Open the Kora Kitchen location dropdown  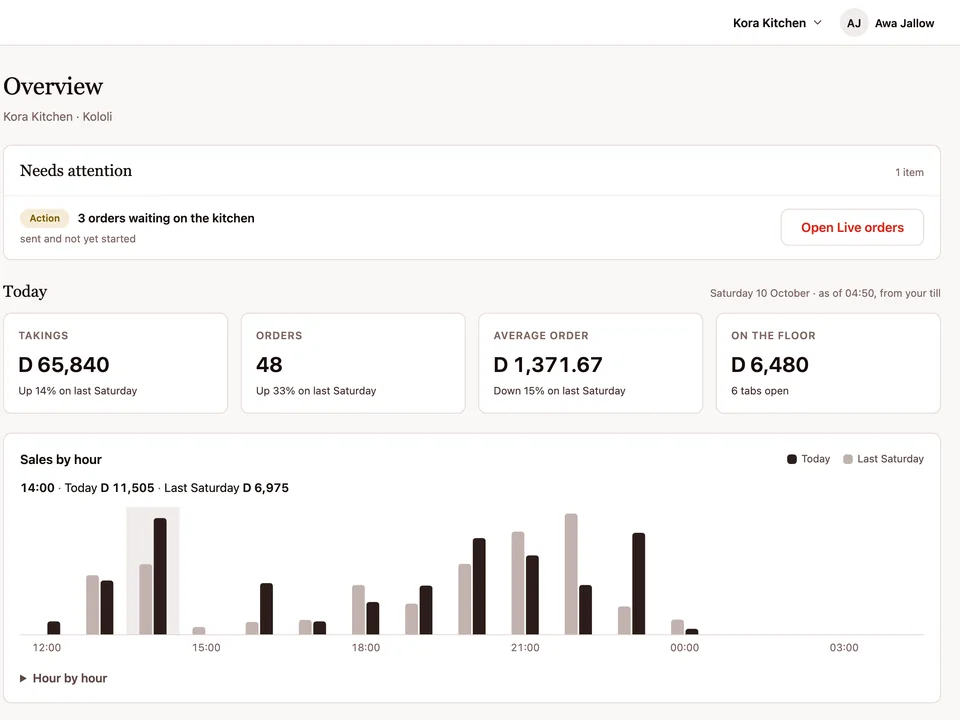777,23
